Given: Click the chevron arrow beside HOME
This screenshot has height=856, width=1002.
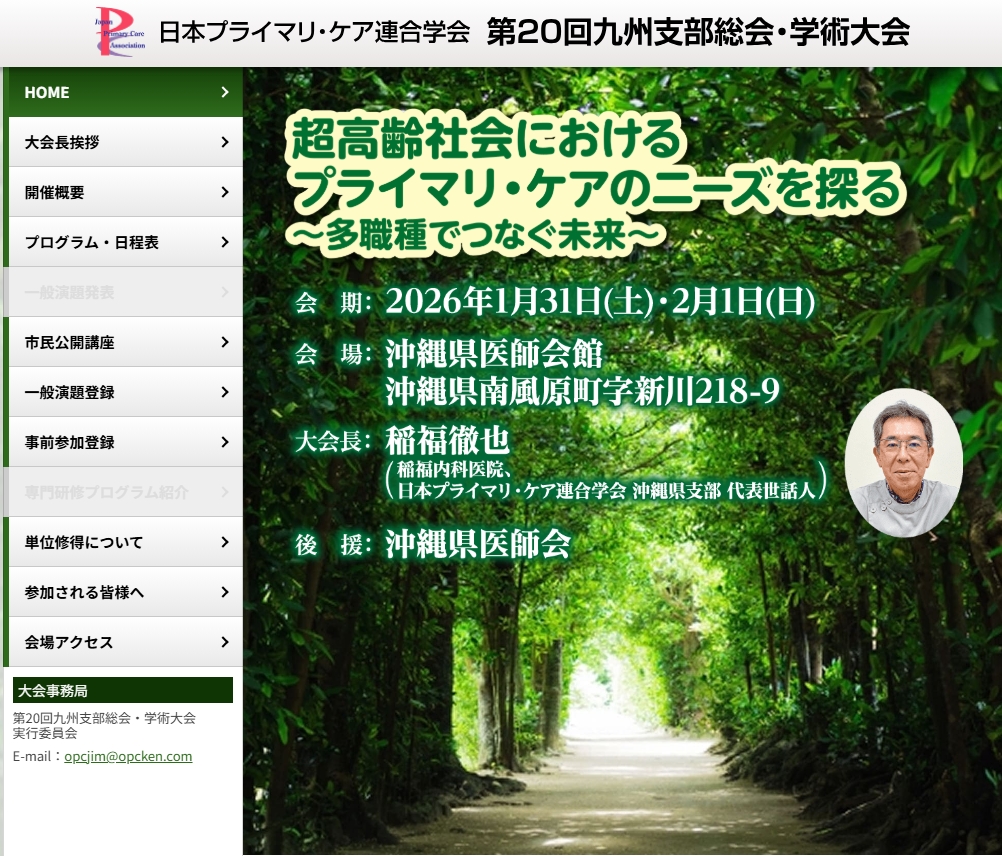Looking at the screenshot, I should pyautogui.click(x=225, y=92).
